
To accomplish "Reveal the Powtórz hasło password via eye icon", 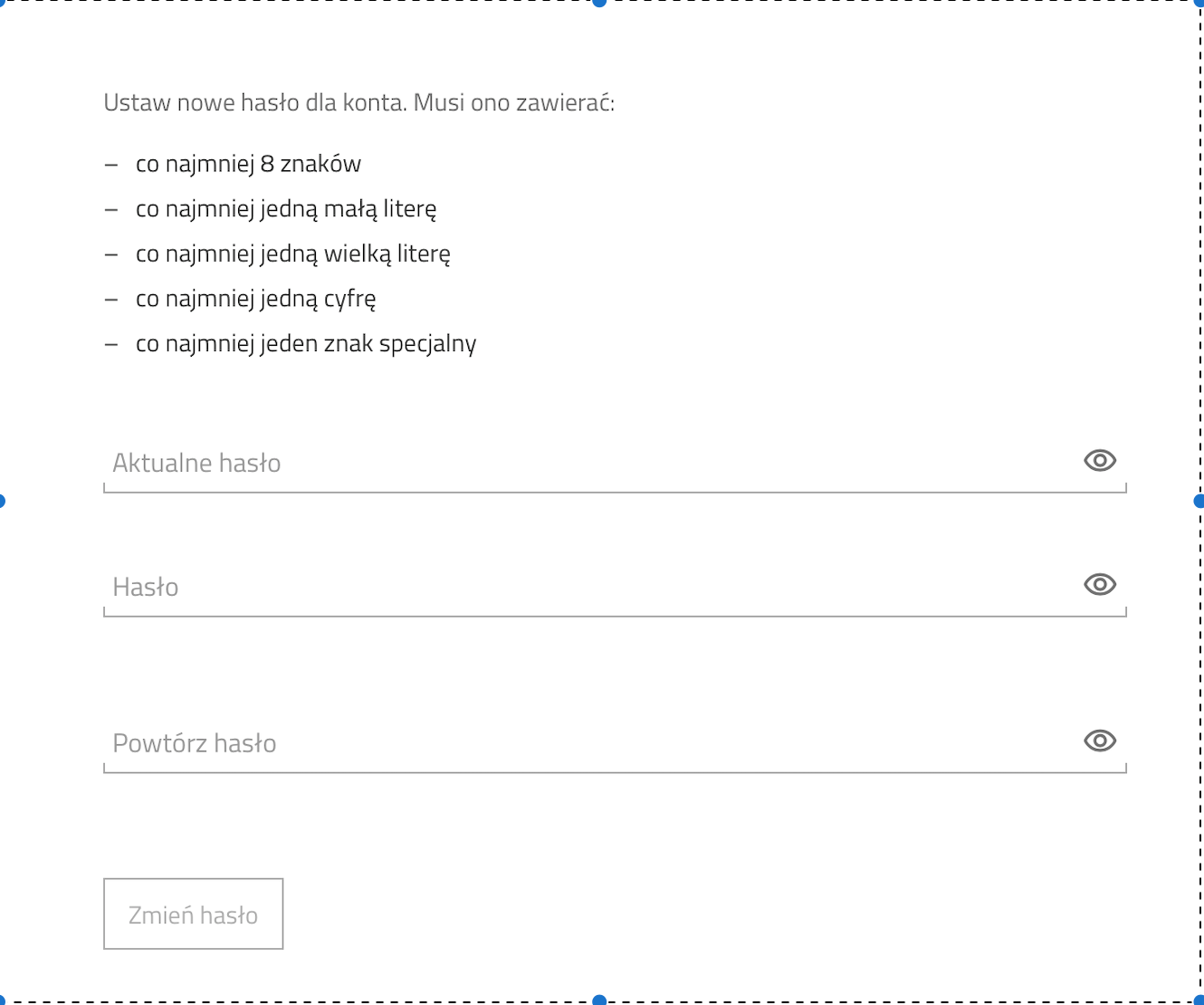I will pos(1100,741).
